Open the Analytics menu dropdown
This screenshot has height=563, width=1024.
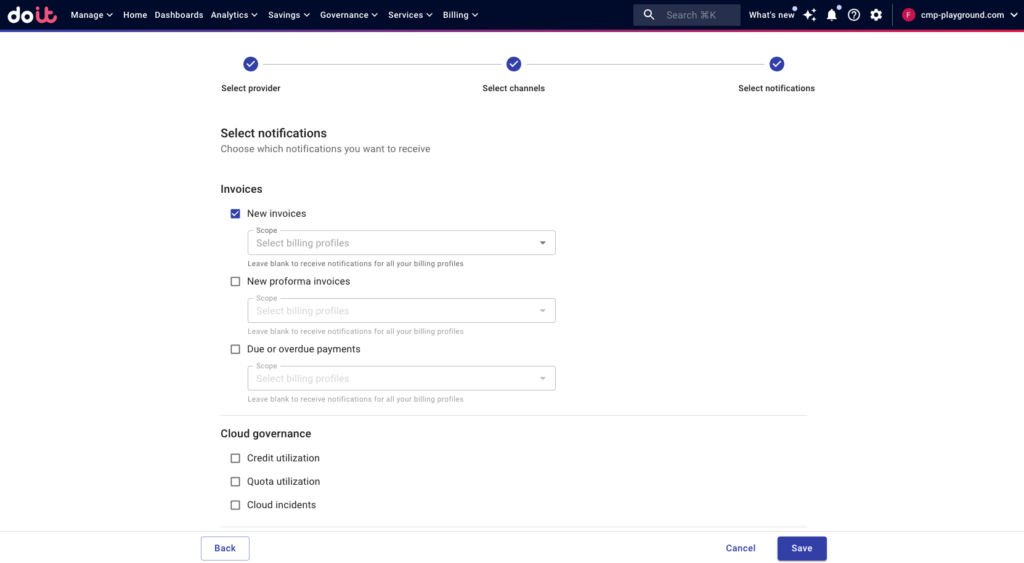(234, 15)
